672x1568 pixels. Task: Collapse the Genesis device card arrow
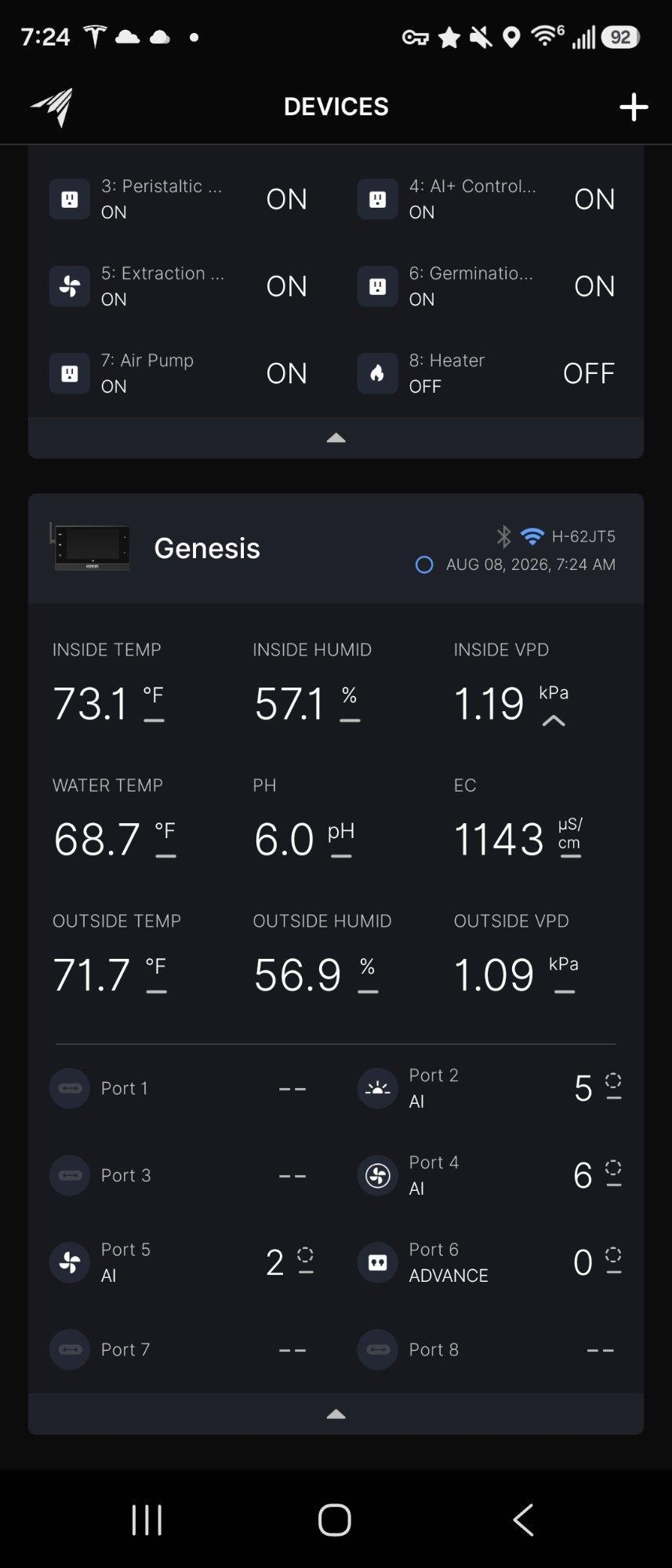[336, 1414]
